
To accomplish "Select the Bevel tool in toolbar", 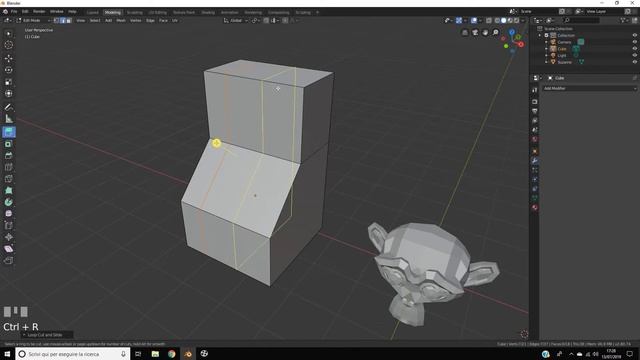I will pos(9,156).
